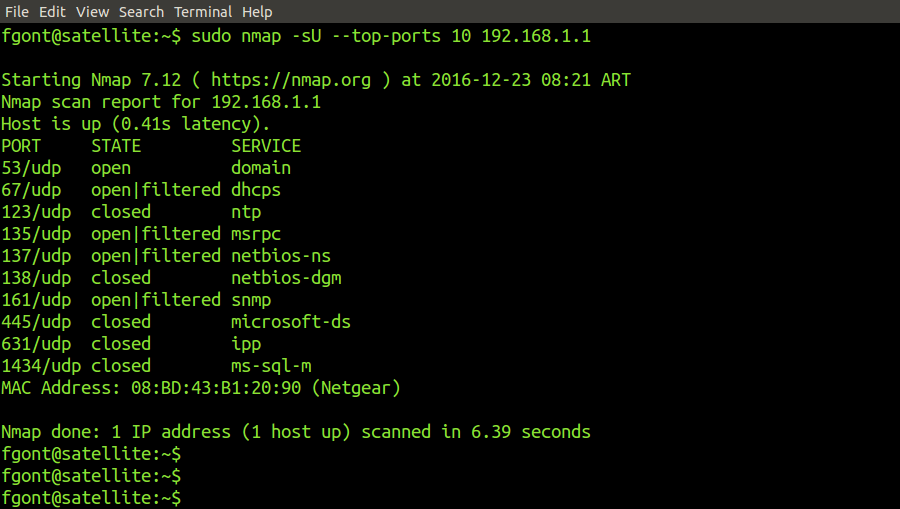Click the snmp service text
This screenshot has width=900, height=509.
coord(251,300)
